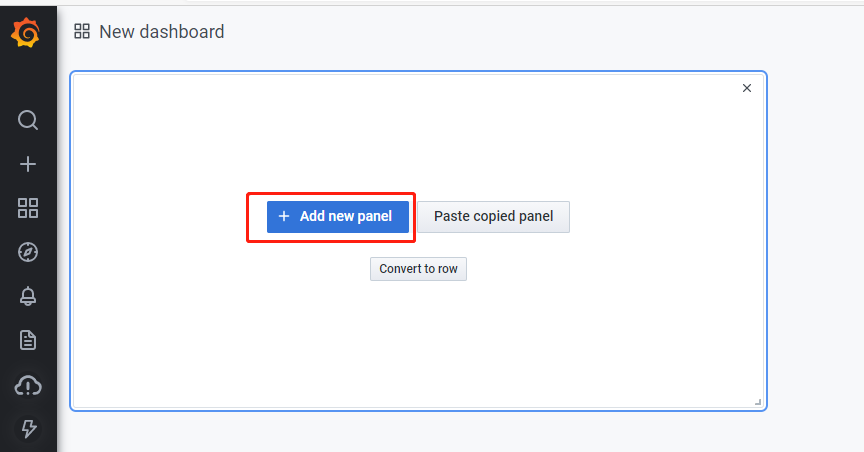Click the Paste copied panel button

pos(493,216)
